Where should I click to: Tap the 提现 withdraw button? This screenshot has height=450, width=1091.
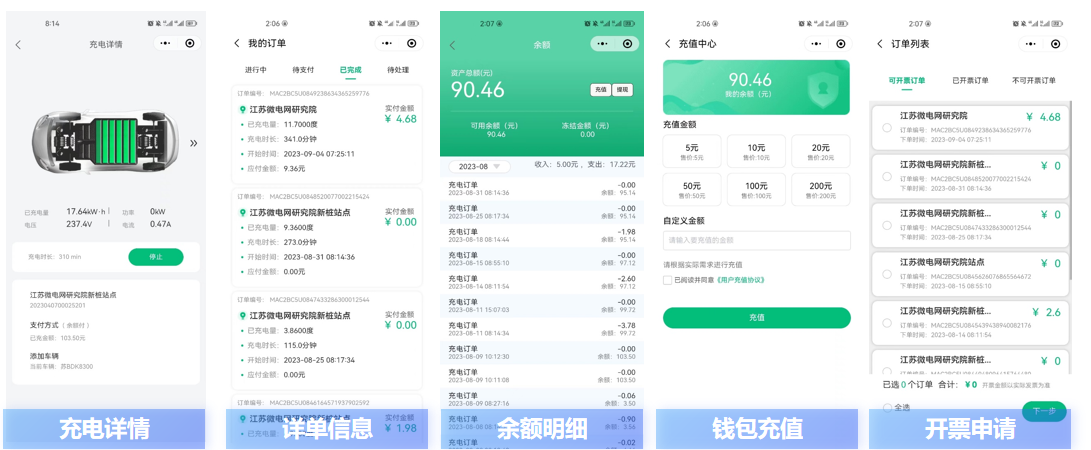(x=623, y=90)
